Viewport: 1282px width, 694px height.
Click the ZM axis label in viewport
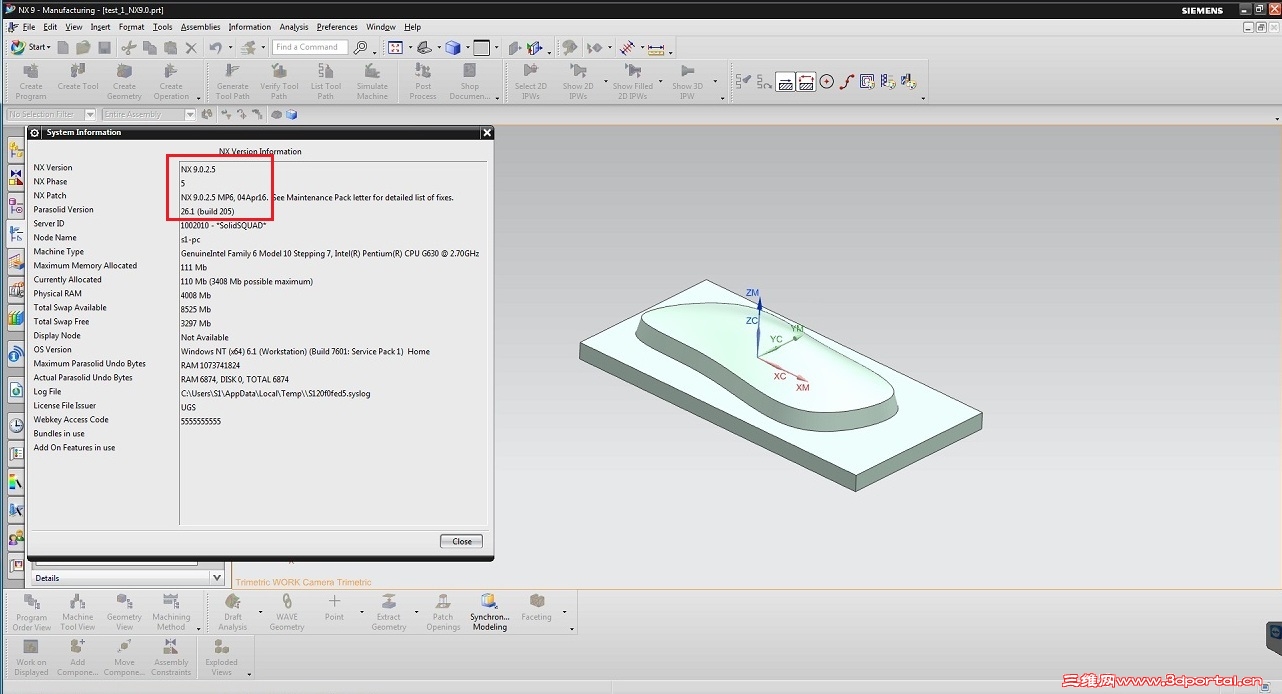pyautogui.click(x=753, y=293)
